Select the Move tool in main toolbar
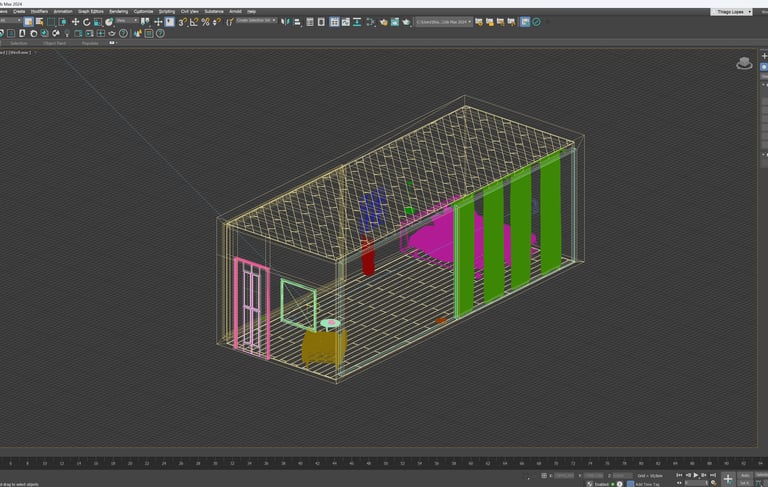The width and height of the screenshot is (768, 487). coord(75,21)
